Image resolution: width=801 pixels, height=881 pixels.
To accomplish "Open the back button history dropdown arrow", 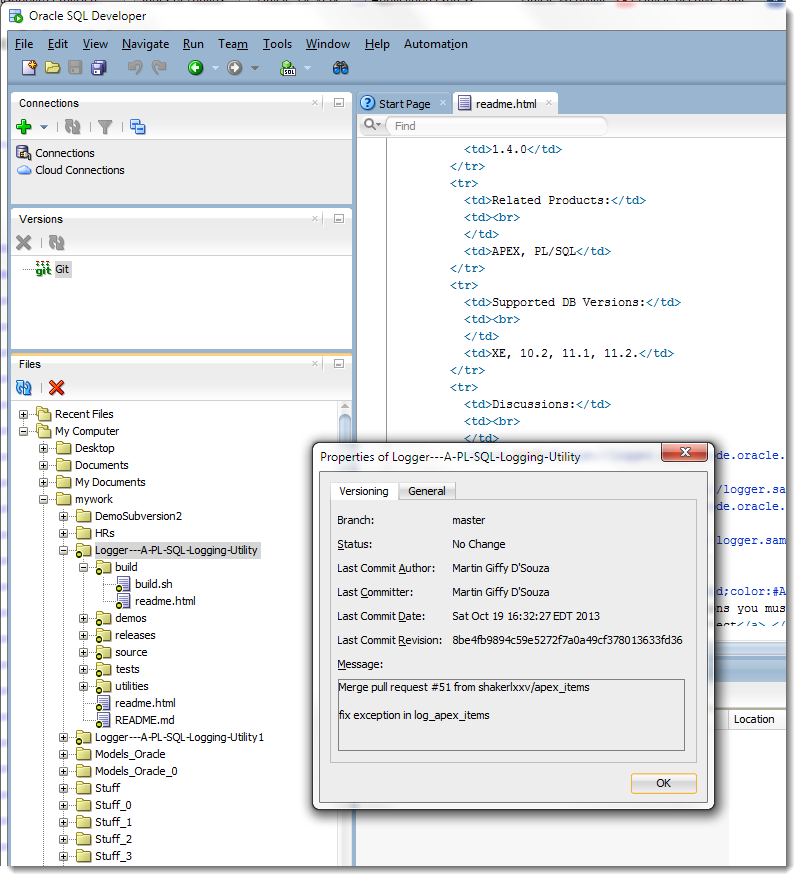I will 215,69.
